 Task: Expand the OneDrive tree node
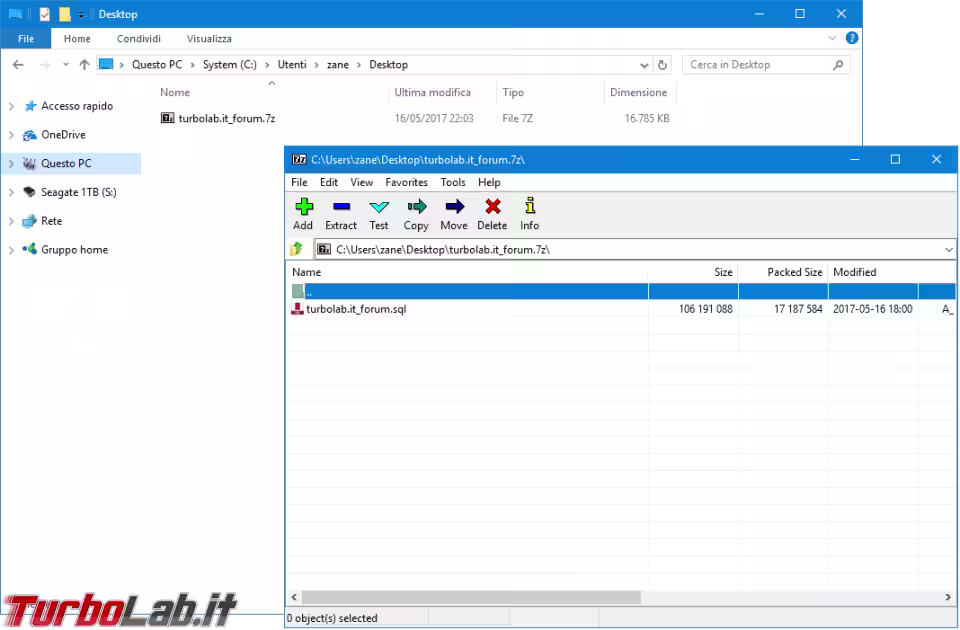pos(11,135)
